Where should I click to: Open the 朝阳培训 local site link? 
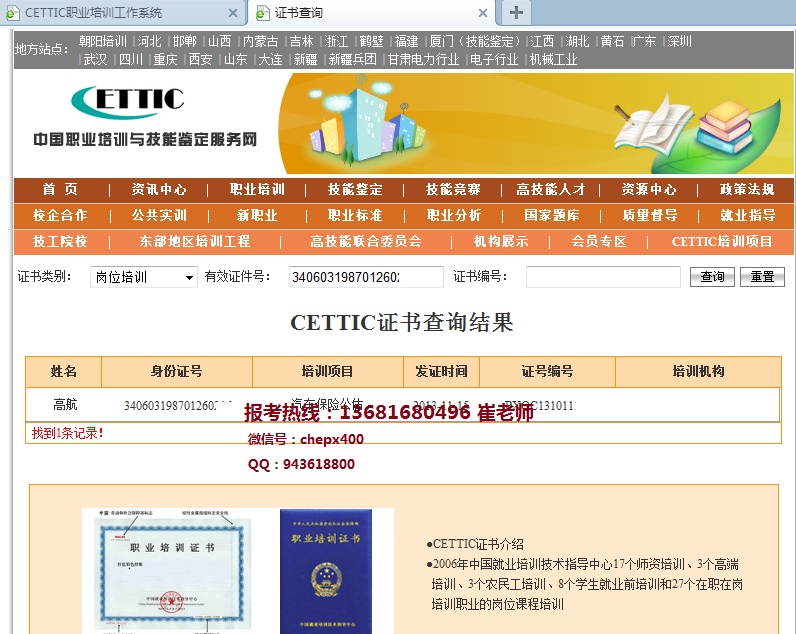[103, 42]
